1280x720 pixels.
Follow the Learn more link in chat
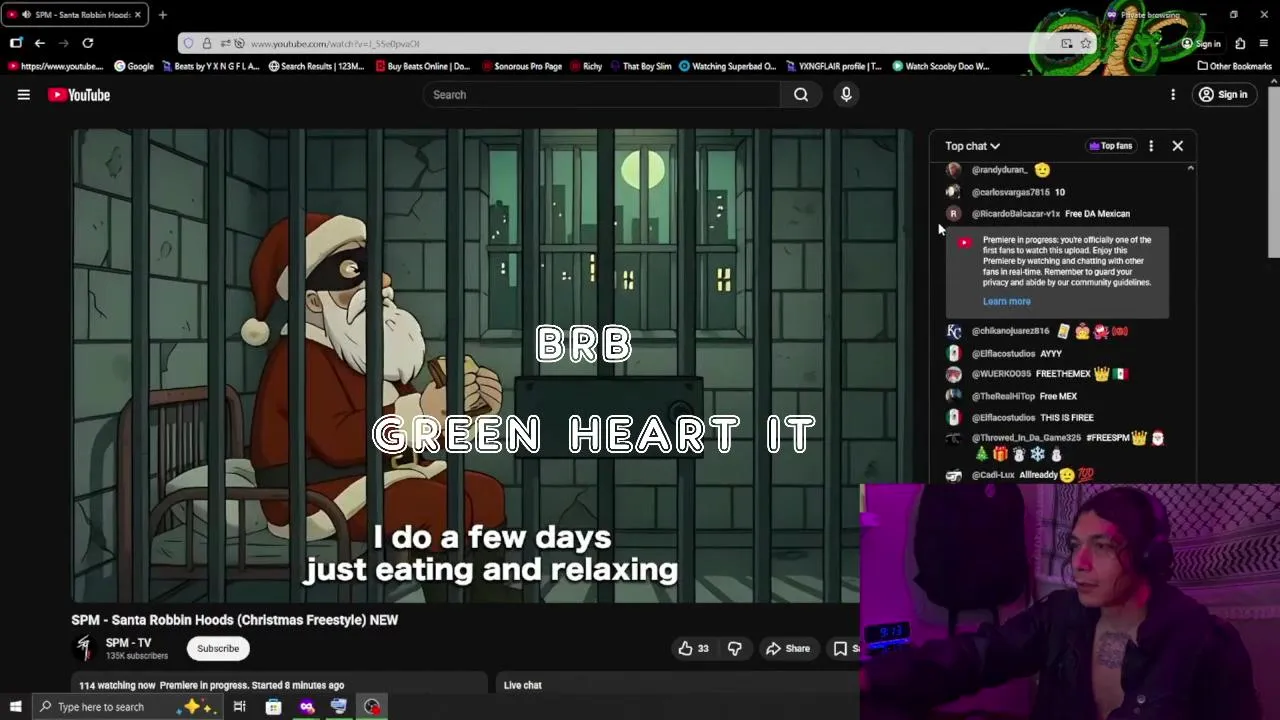1006,301
